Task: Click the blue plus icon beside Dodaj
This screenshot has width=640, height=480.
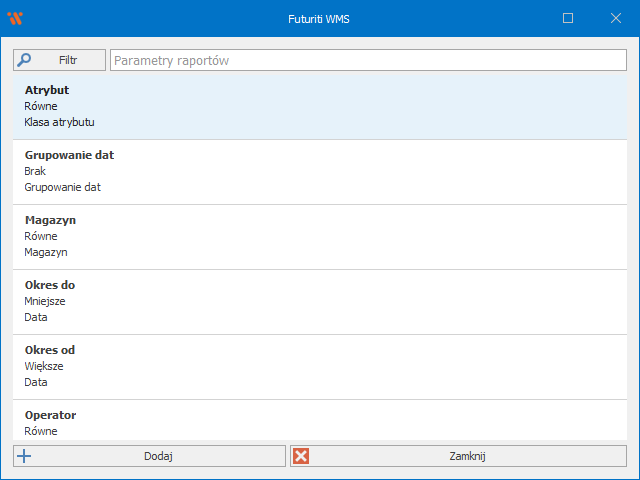Action: click(x=25, y=456)
